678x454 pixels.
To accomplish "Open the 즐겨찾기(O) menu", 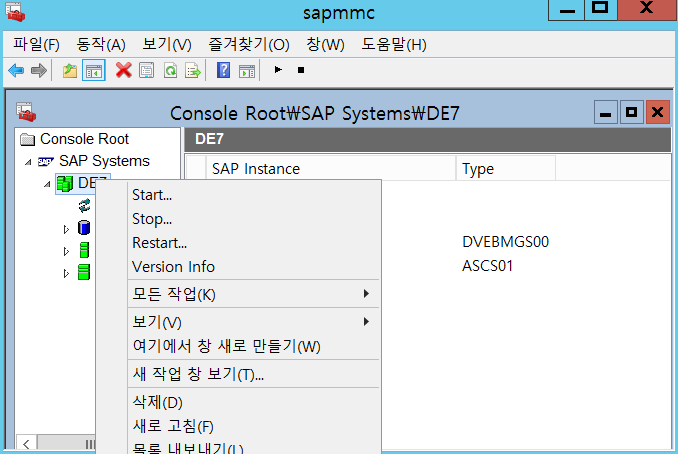I will tap(249, 45).
